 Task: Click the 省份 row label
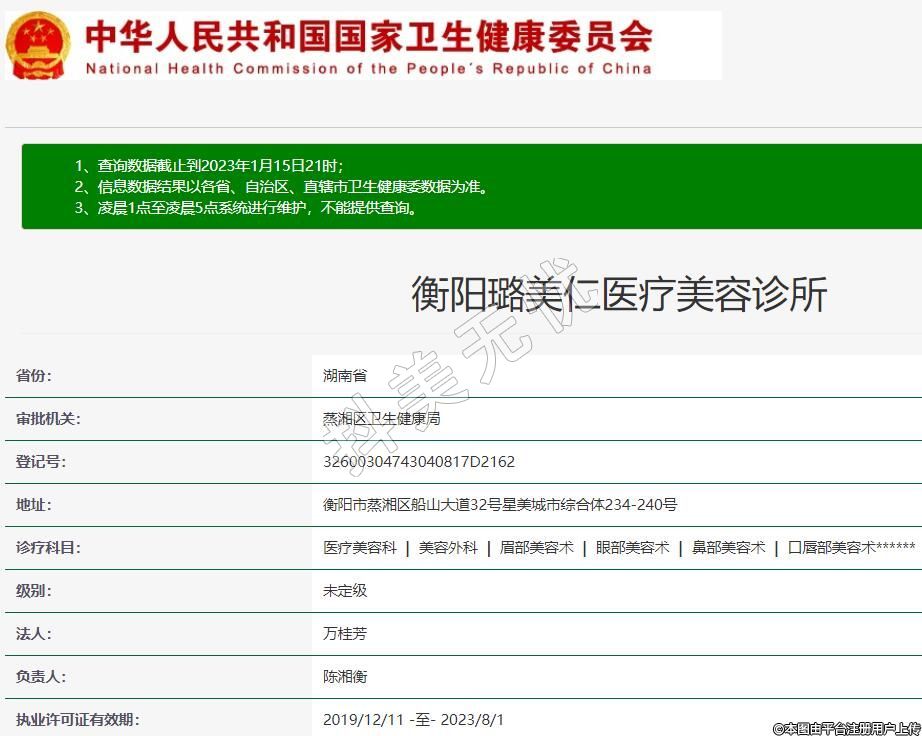tap(33, 376)
